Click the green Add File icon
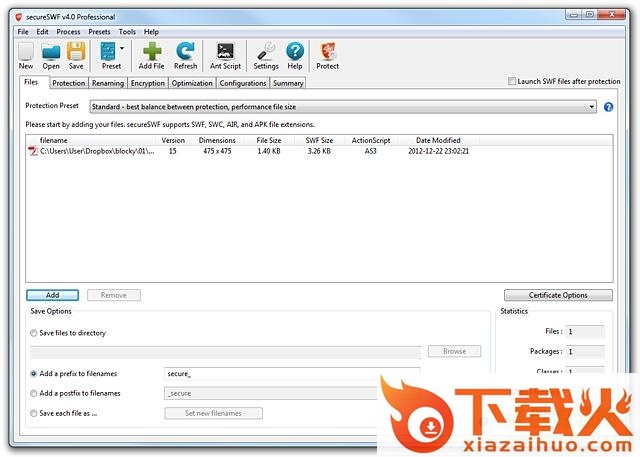The width and height of the screenshot is (640, 457). pos(151,52)
